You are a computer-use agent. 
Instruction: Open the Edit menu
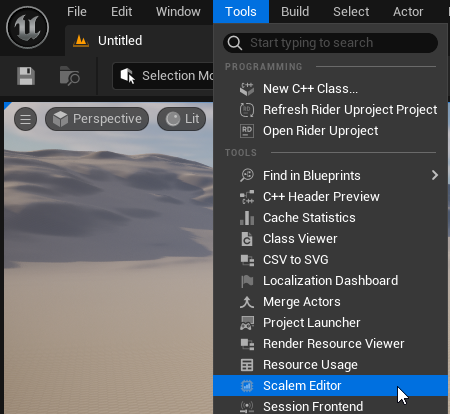tap(121, 12)
